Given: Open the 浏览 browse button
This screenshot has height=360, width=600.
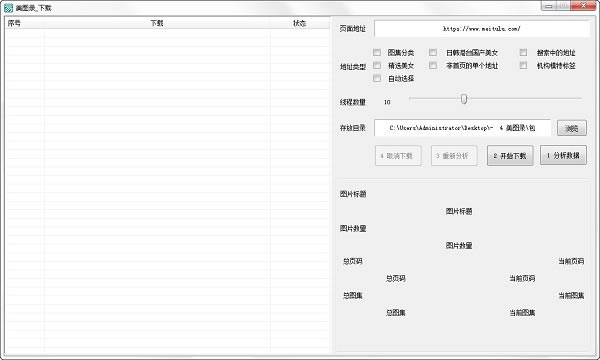Looking at the screenshot, I should click(572, 129).
